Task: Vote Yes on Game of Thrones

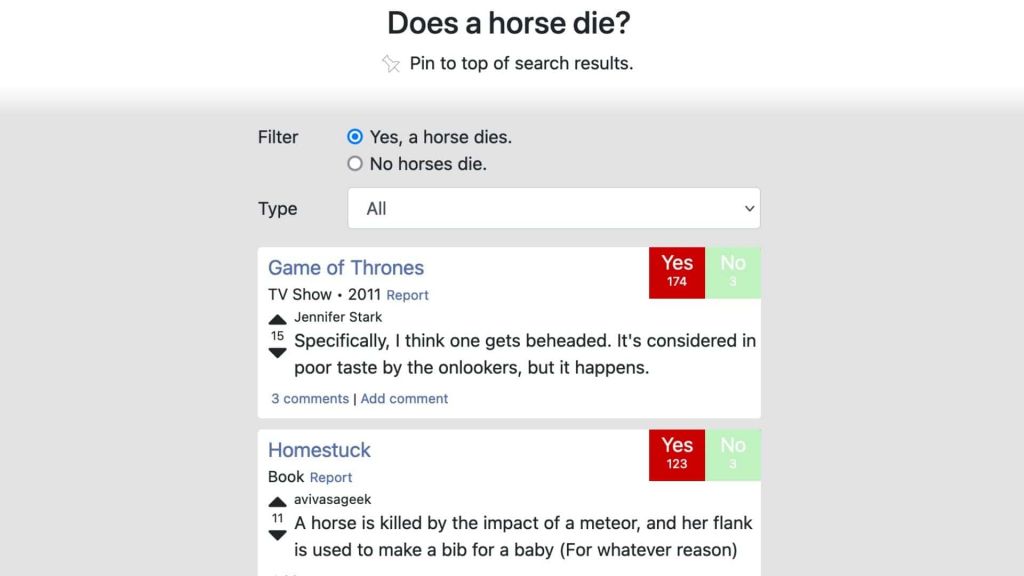Action: tap(677, 272)
